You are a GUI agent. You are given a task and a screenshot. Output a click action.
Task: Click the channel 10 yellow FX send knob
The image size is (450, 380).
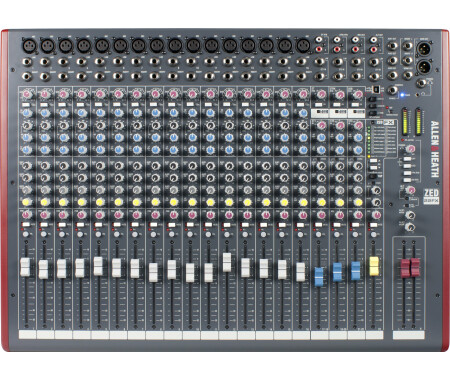(191, 202)
